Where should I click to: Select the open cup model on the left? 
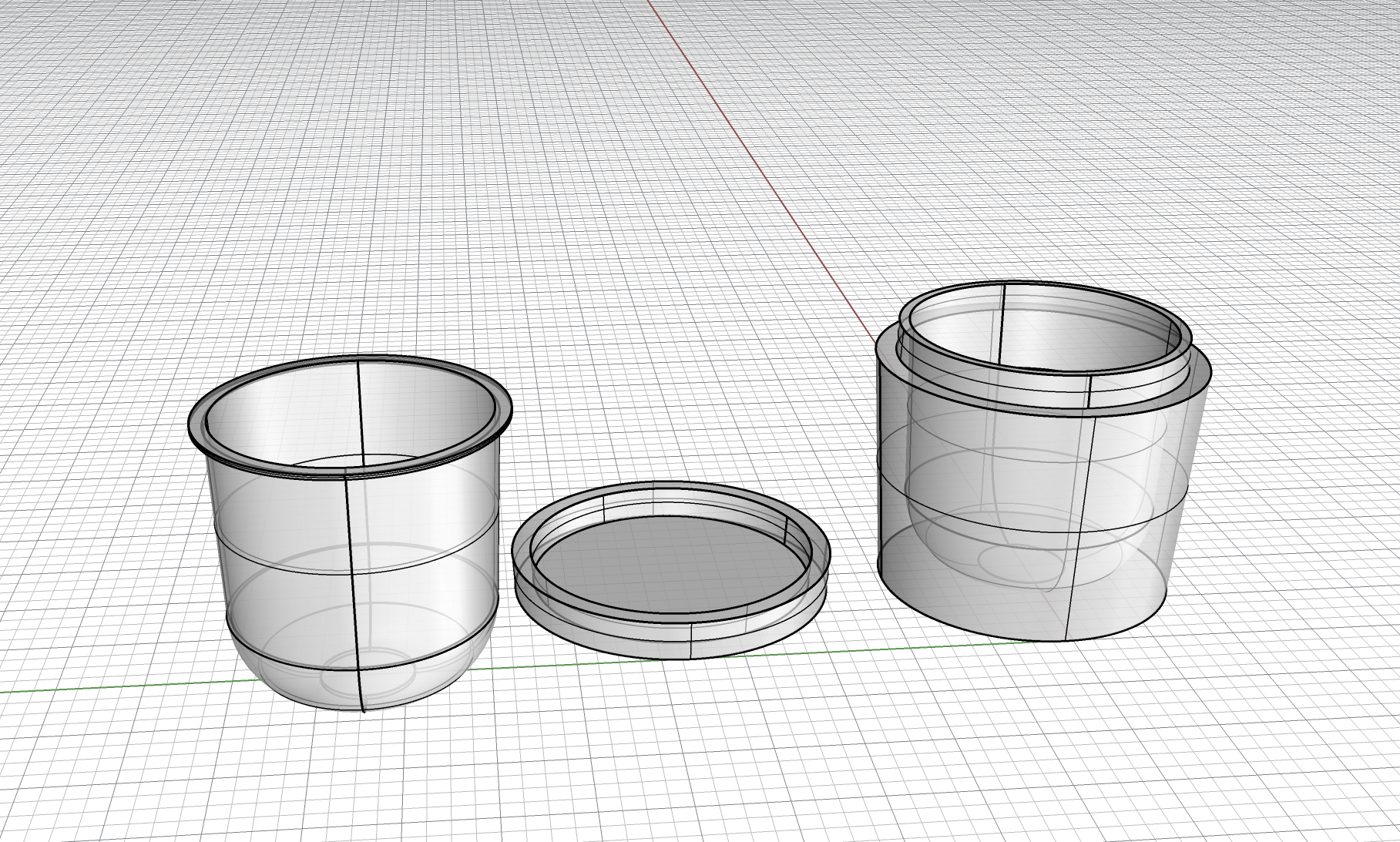pos(351,532)
